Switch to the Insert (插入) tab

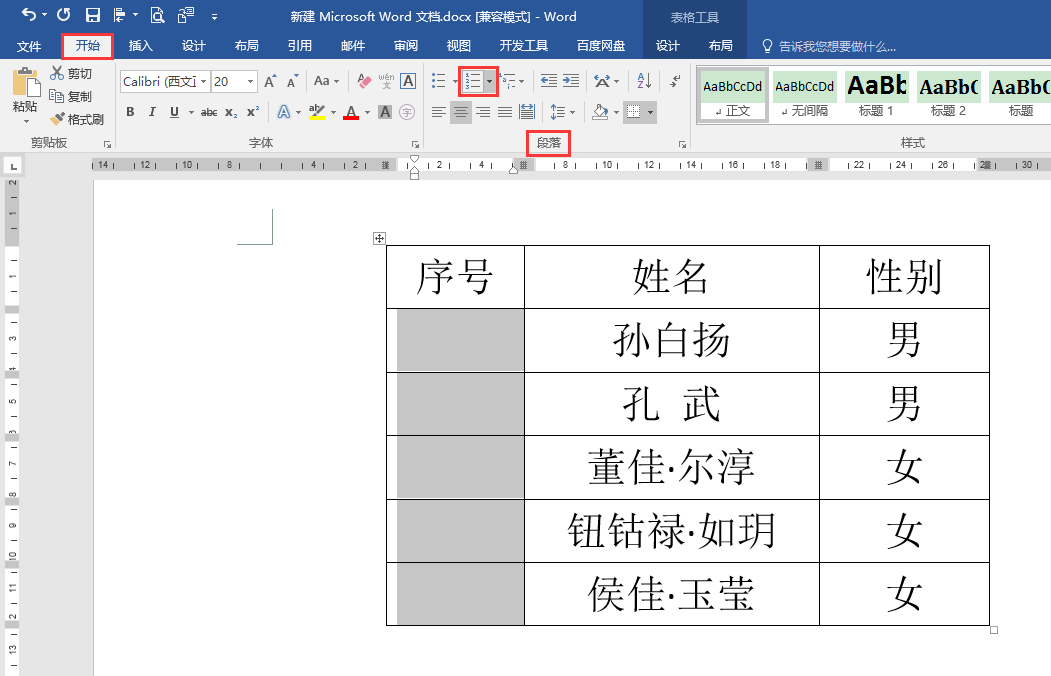point(141,46)
